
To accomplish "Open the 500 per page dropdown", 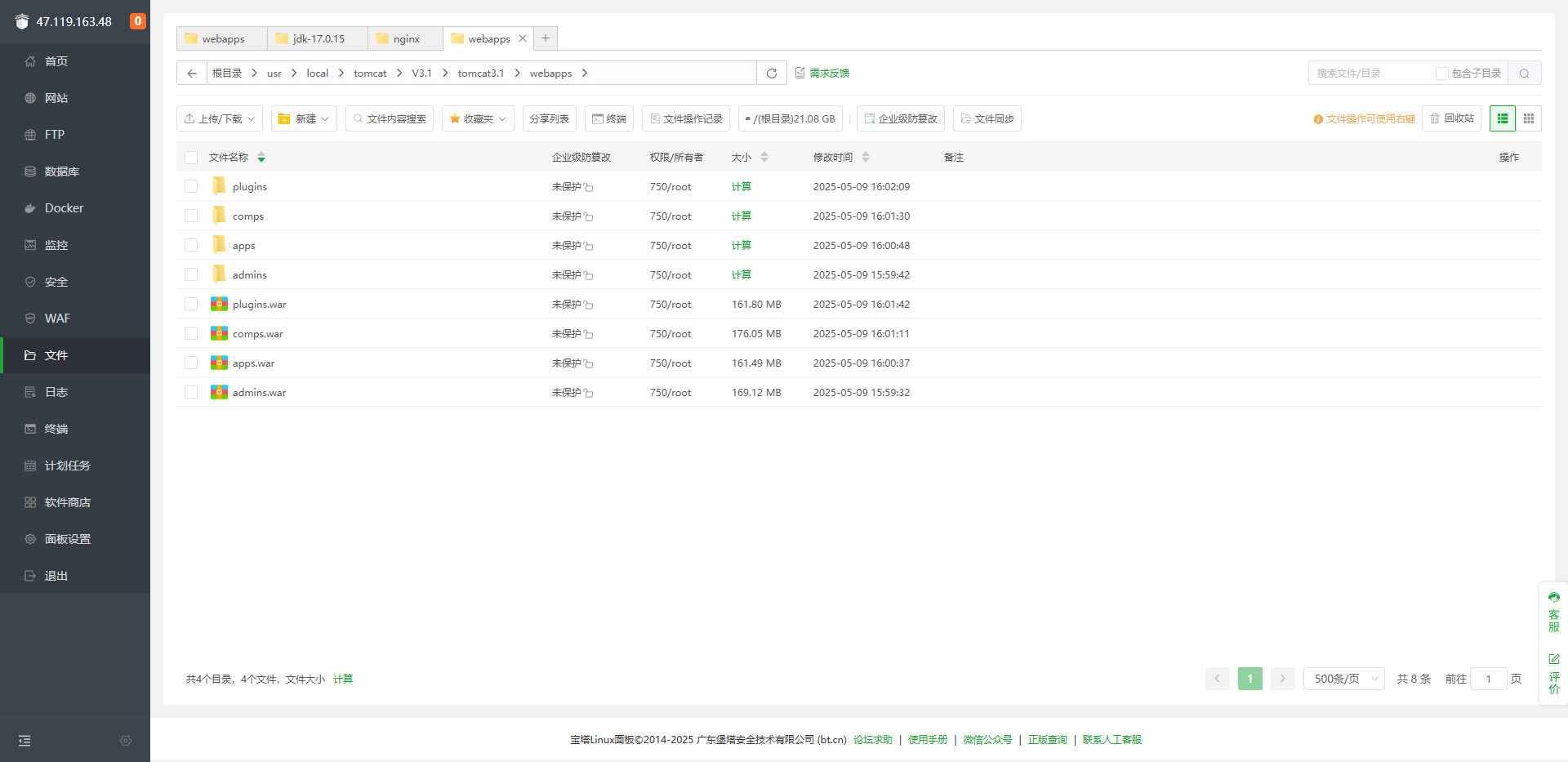I will [x=1343, y=679].
